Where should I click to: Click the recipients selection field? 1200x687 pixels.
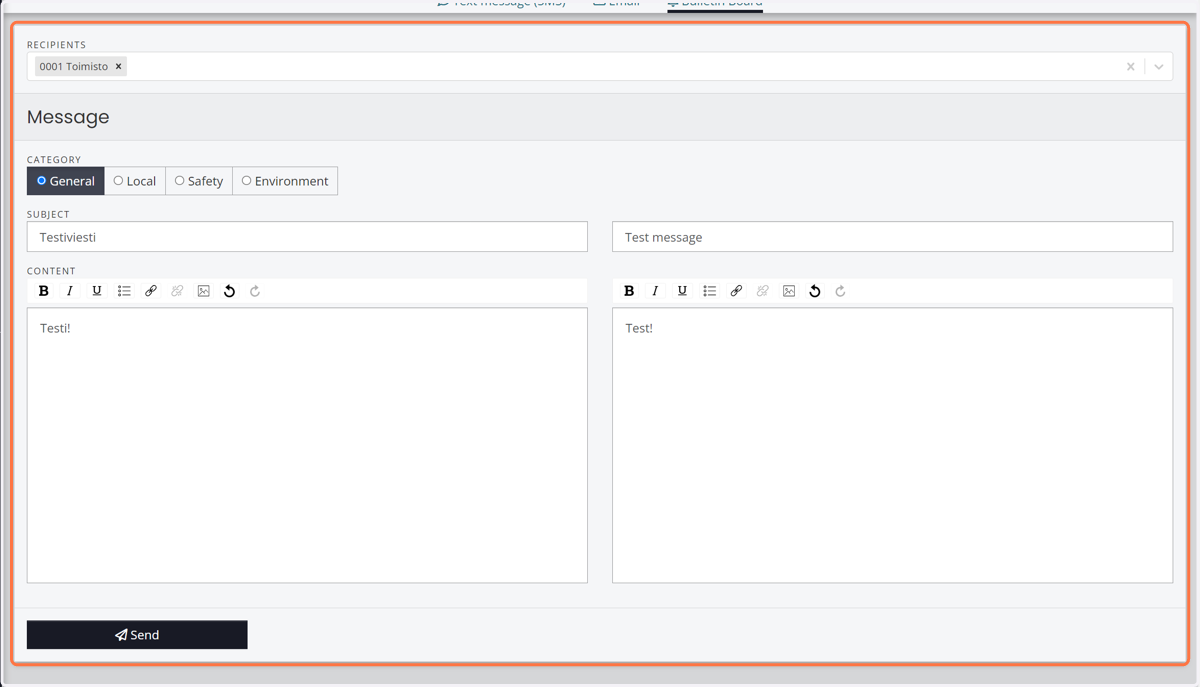pos(600,66)
